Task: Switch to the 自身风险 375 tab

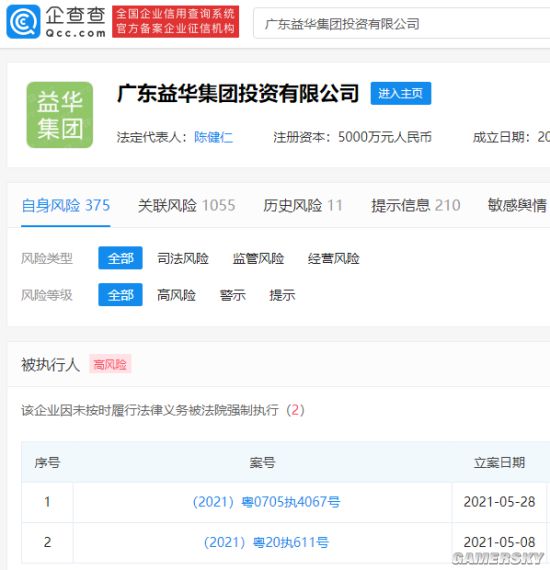Action: point(66,205)
